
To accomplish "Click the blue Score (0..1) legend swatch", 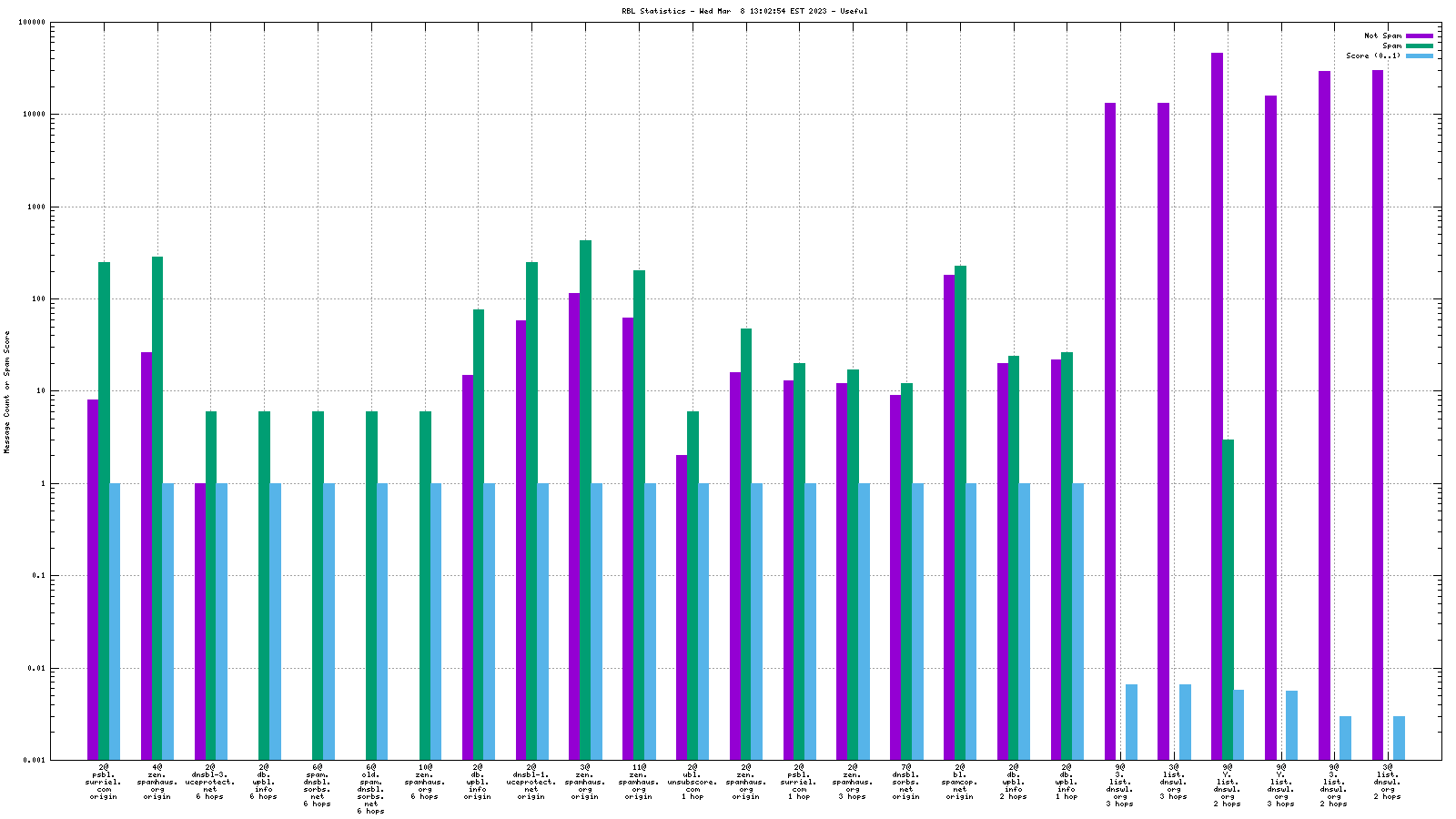I will pos(1419,56).
